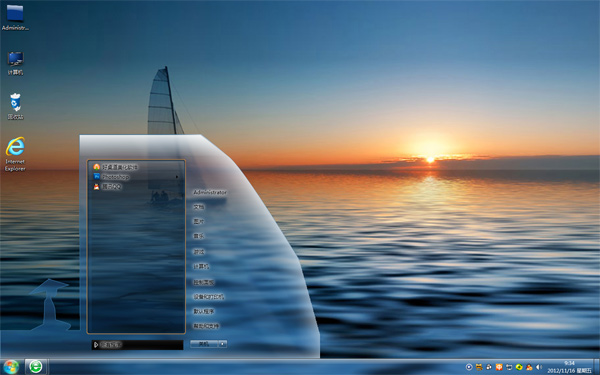Open the 计算机 desktop icon
Screen dimensions: 600x375
(15, 63)
